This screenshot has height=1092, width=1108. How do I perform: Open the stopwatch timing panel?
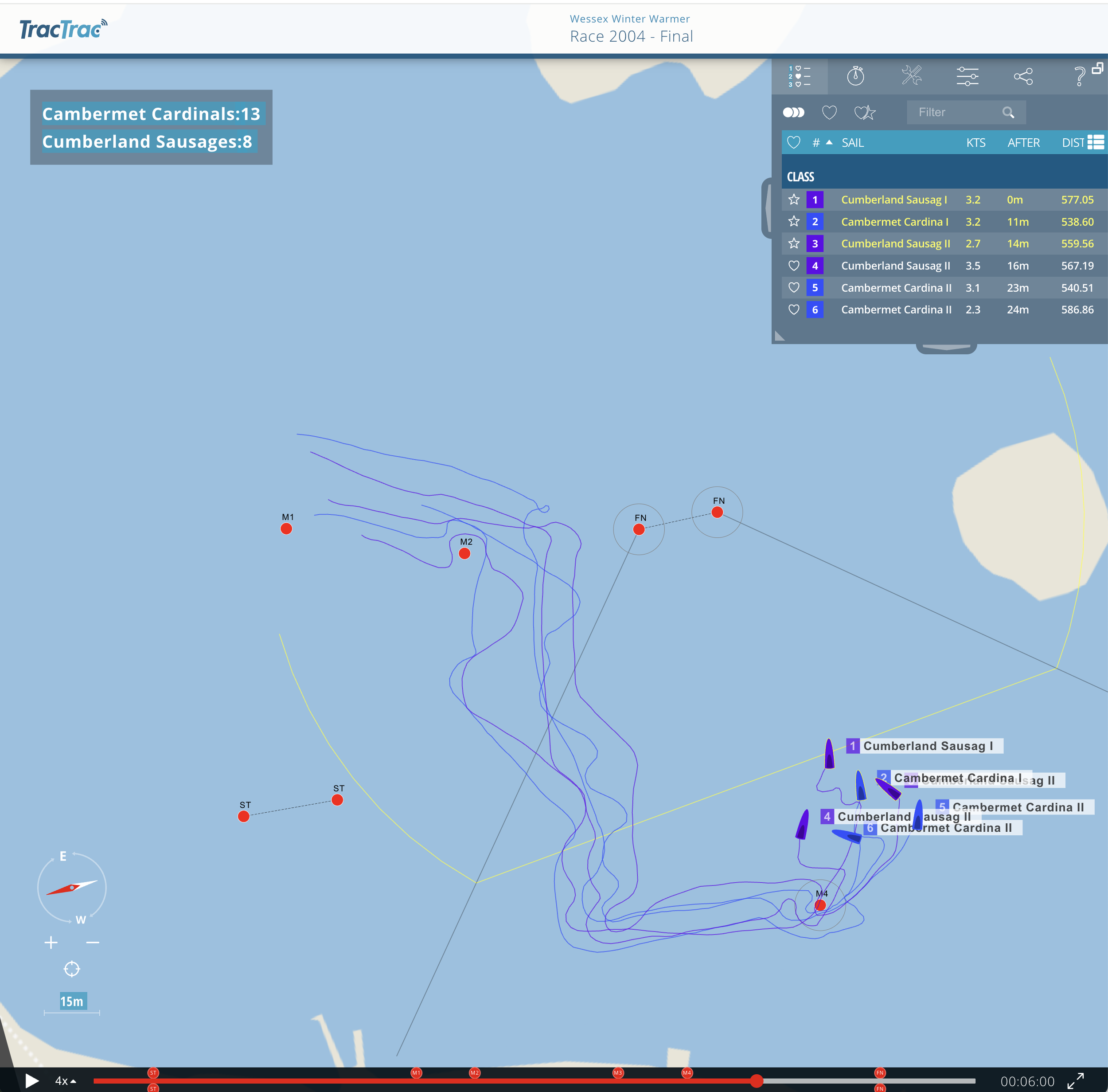point(855,76)
